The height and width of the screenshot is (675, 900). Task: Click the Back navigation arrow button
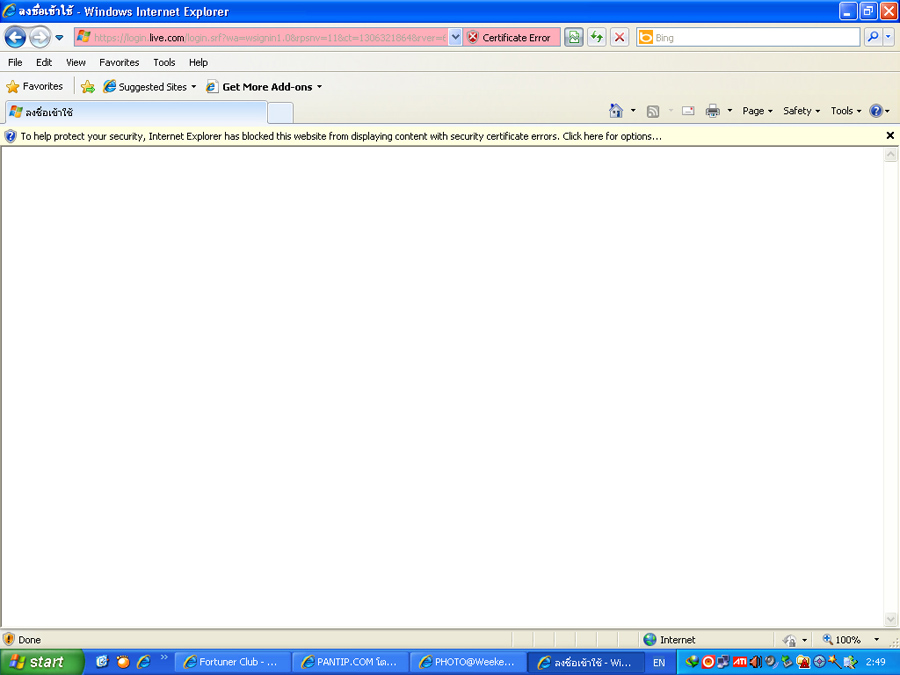click(x=15, y=38)
